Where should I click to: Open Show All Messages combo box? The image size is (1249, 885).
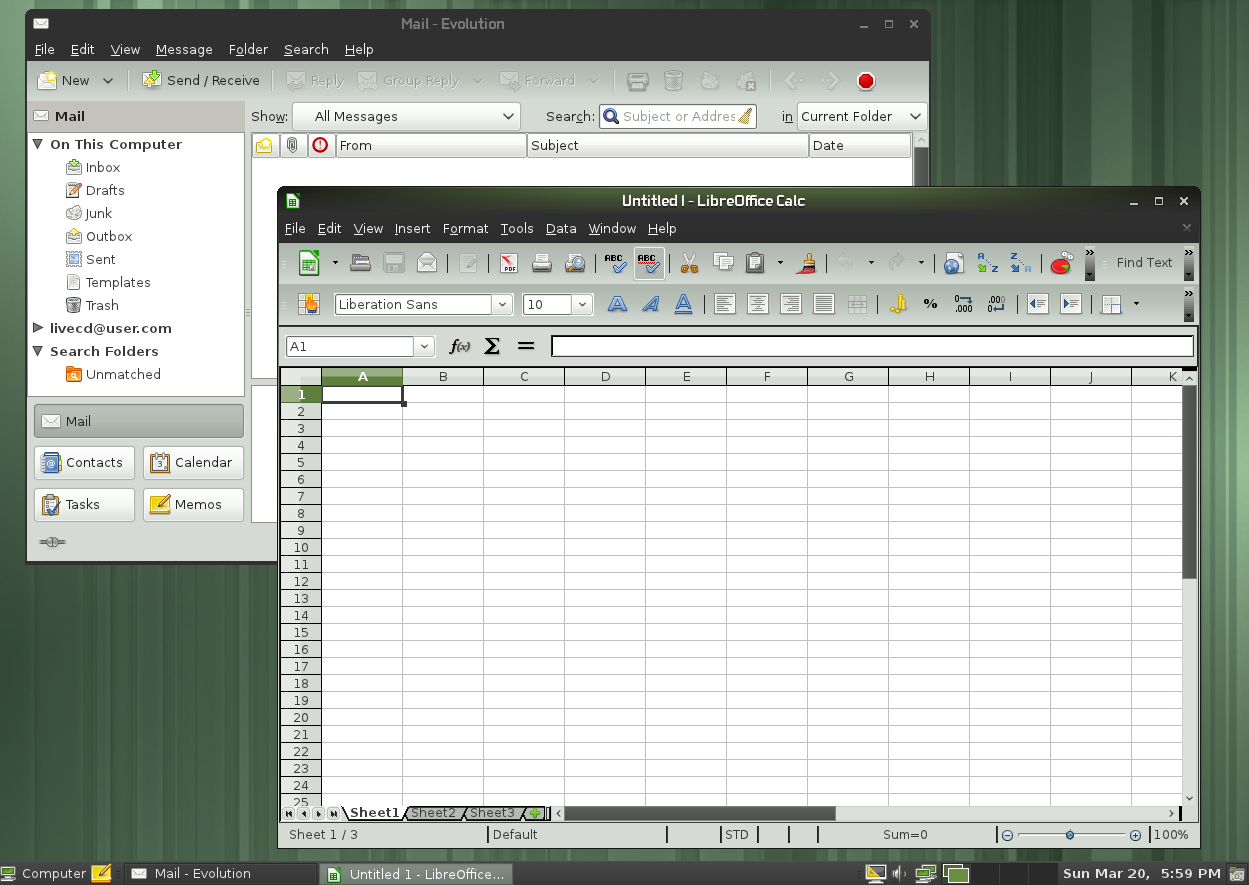pyautogui.click(x=406, y=116)
